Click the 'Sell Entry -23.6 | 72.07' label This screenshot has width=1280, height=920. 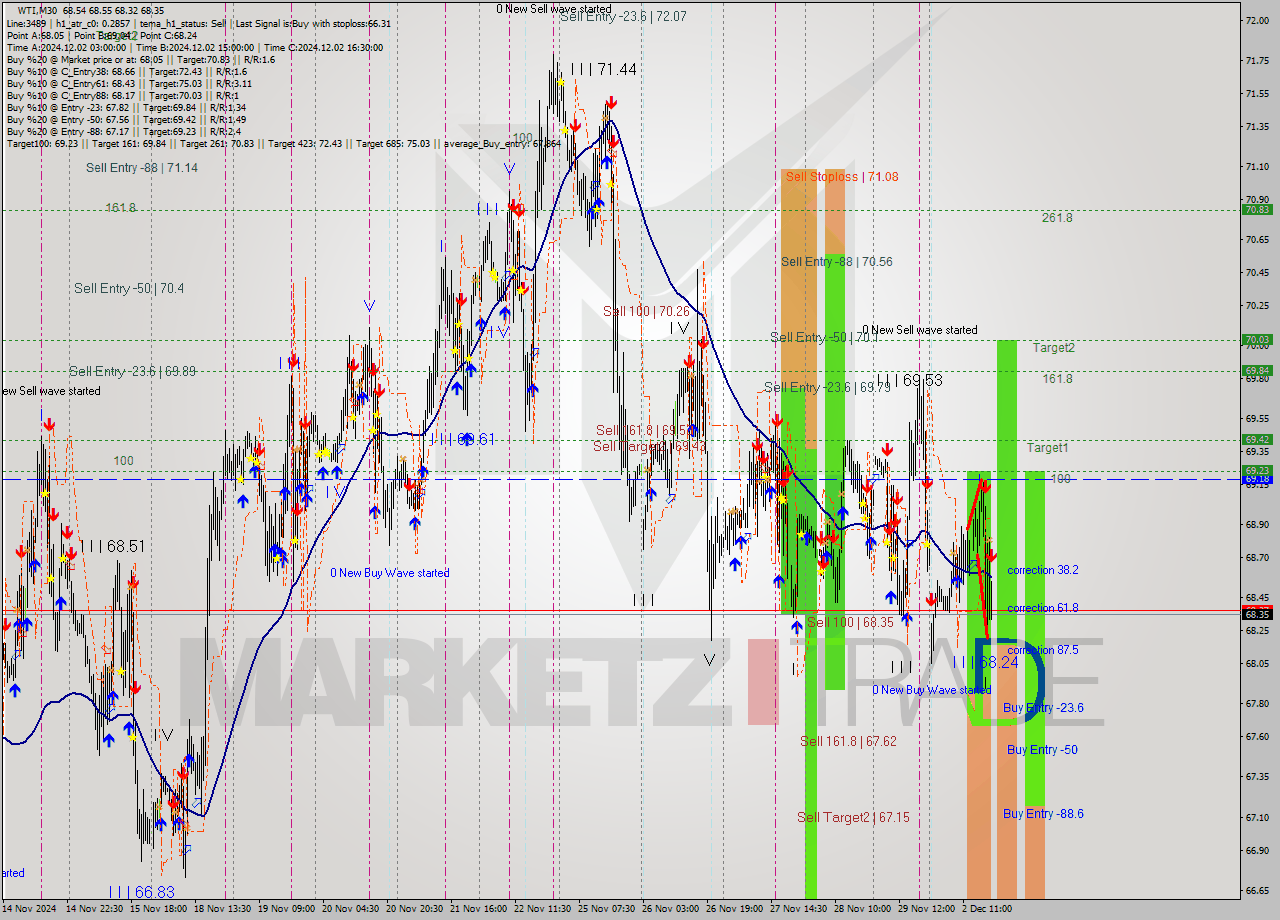tap(623, 17)
